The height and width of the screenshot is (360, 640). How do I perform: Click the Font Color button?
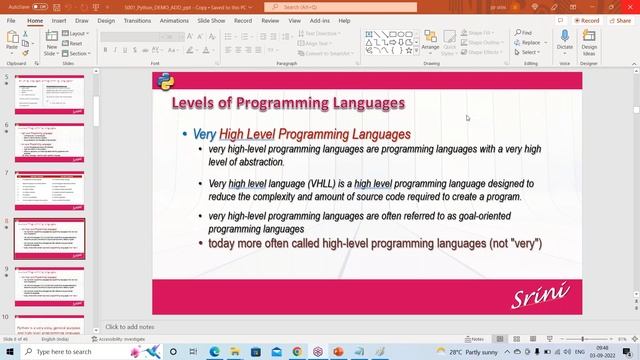[x=206, y=50]
